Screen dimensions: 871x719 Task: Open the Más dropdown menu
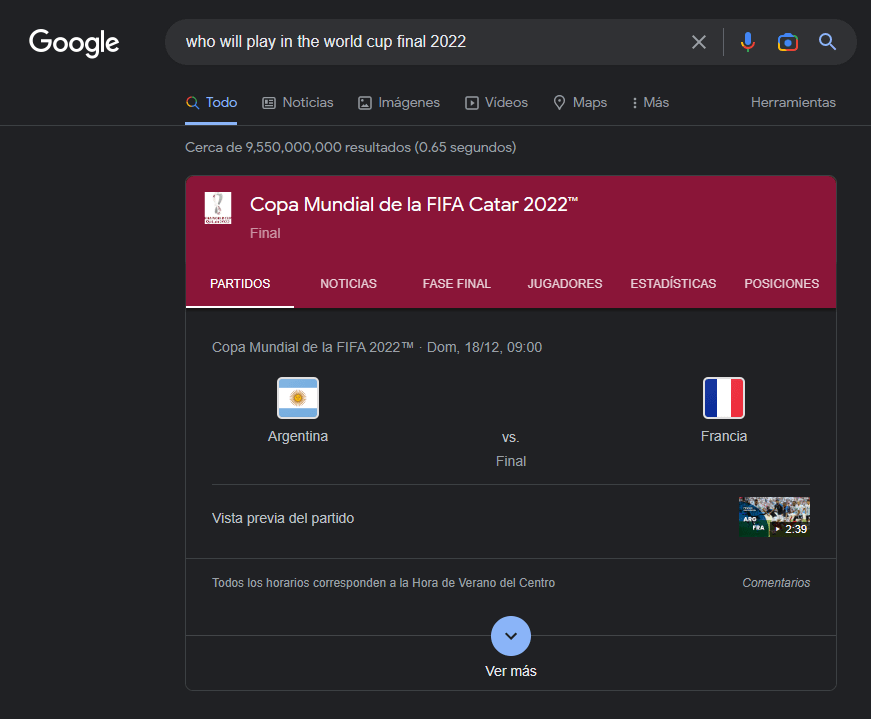(650, 103)
